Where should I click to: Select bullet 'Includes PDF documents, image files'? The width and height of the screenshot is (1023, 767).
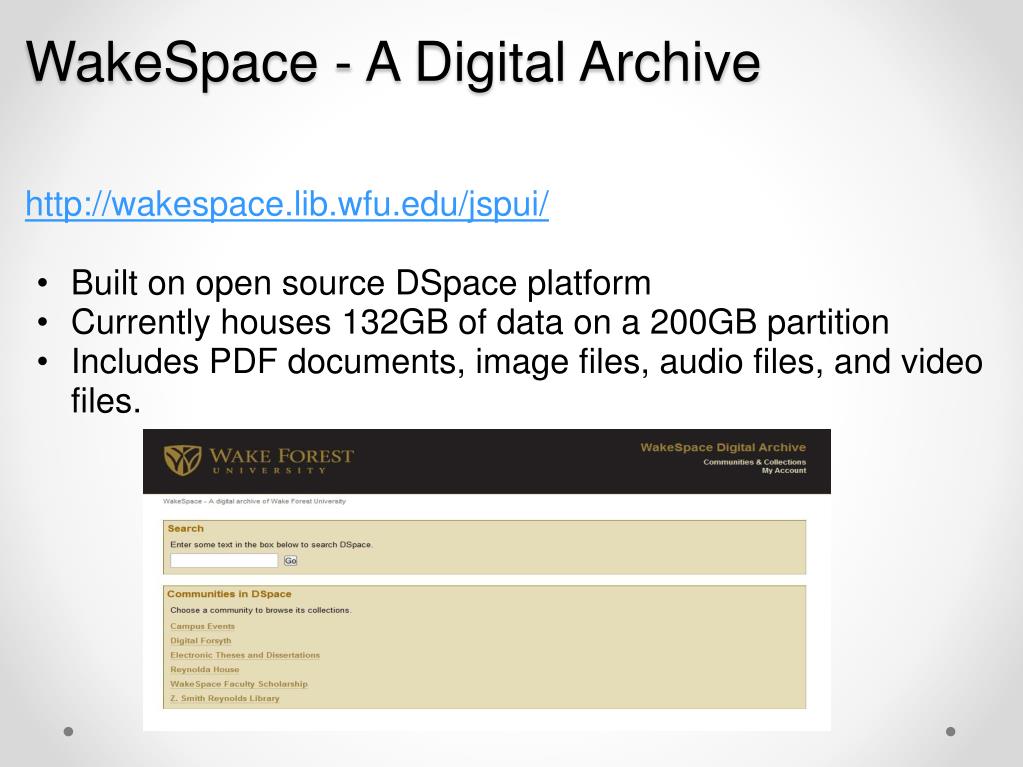527,381
